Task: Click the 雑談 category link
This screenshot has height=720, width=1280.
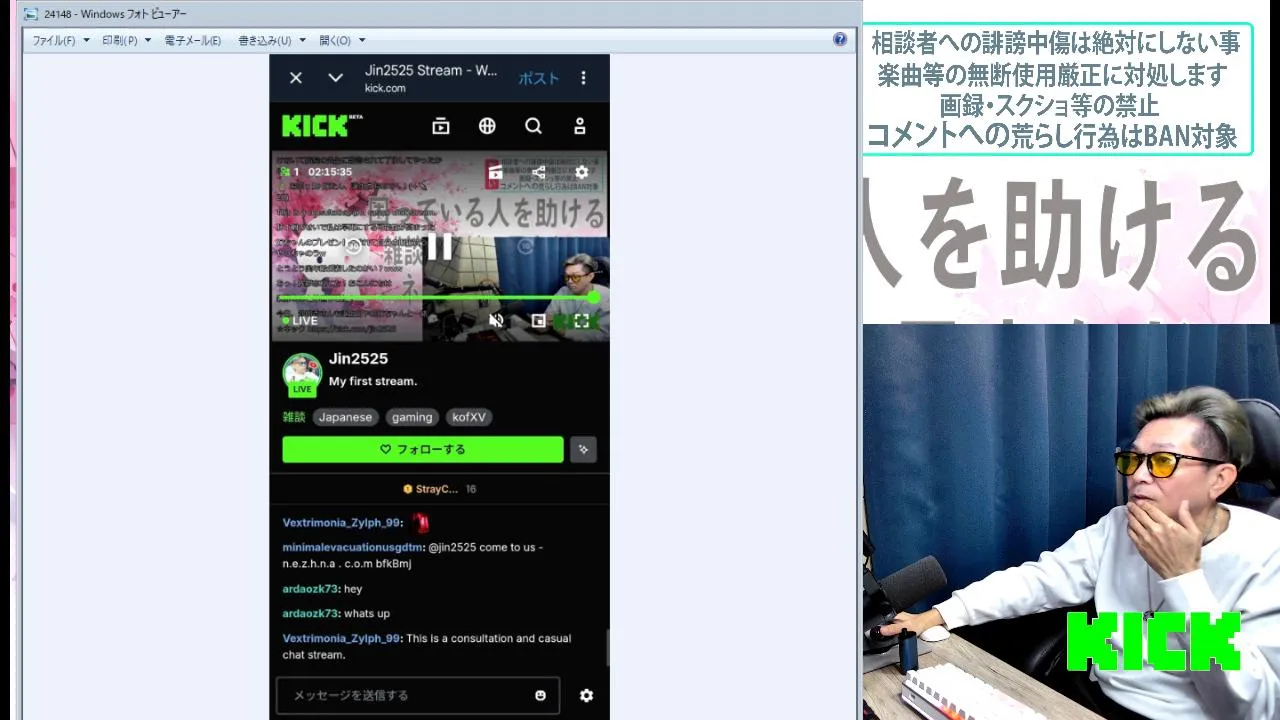Action: tap(294, 417)
